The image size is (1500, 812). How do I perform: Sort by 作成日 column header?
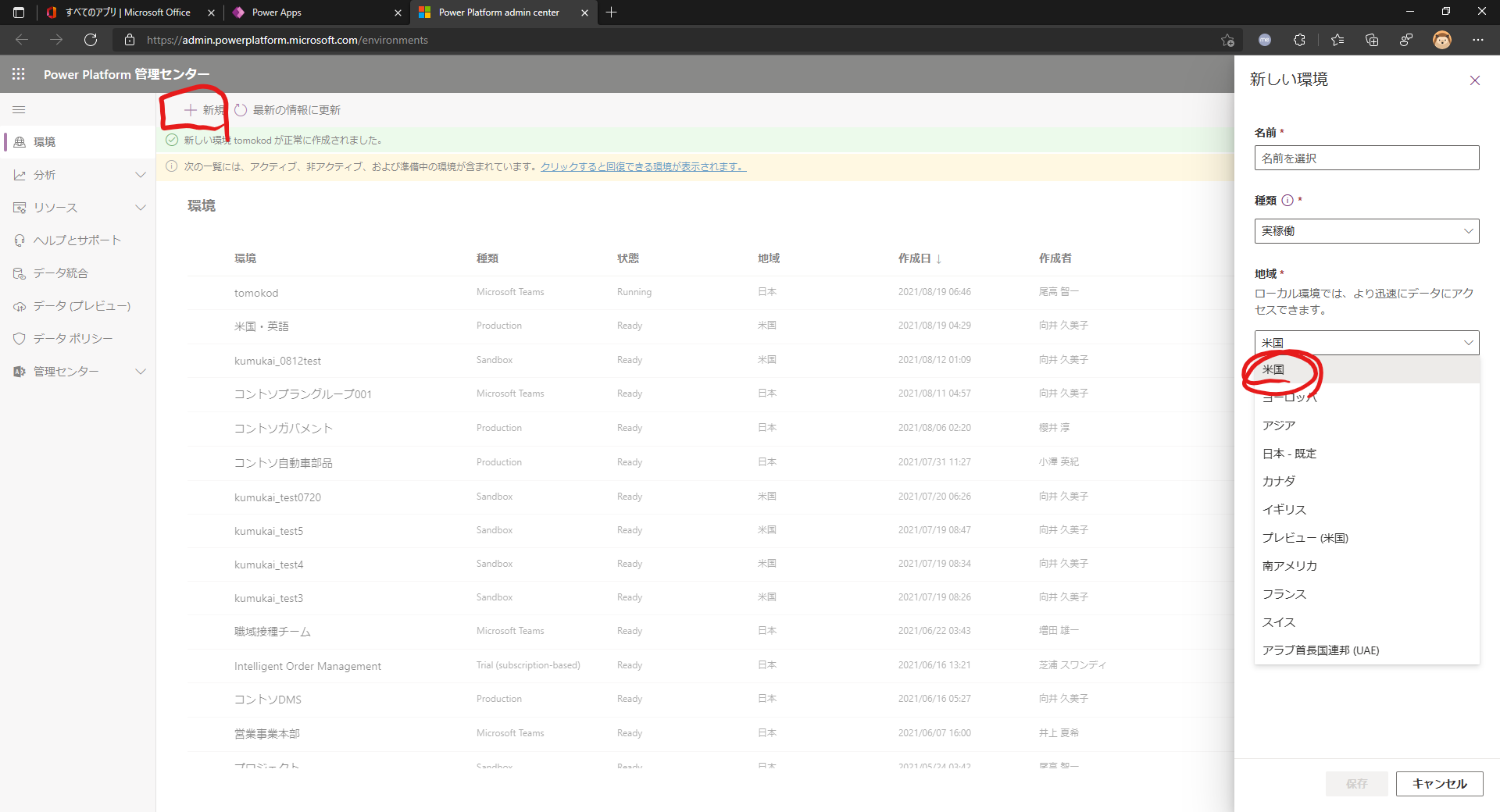pos(920,258)
